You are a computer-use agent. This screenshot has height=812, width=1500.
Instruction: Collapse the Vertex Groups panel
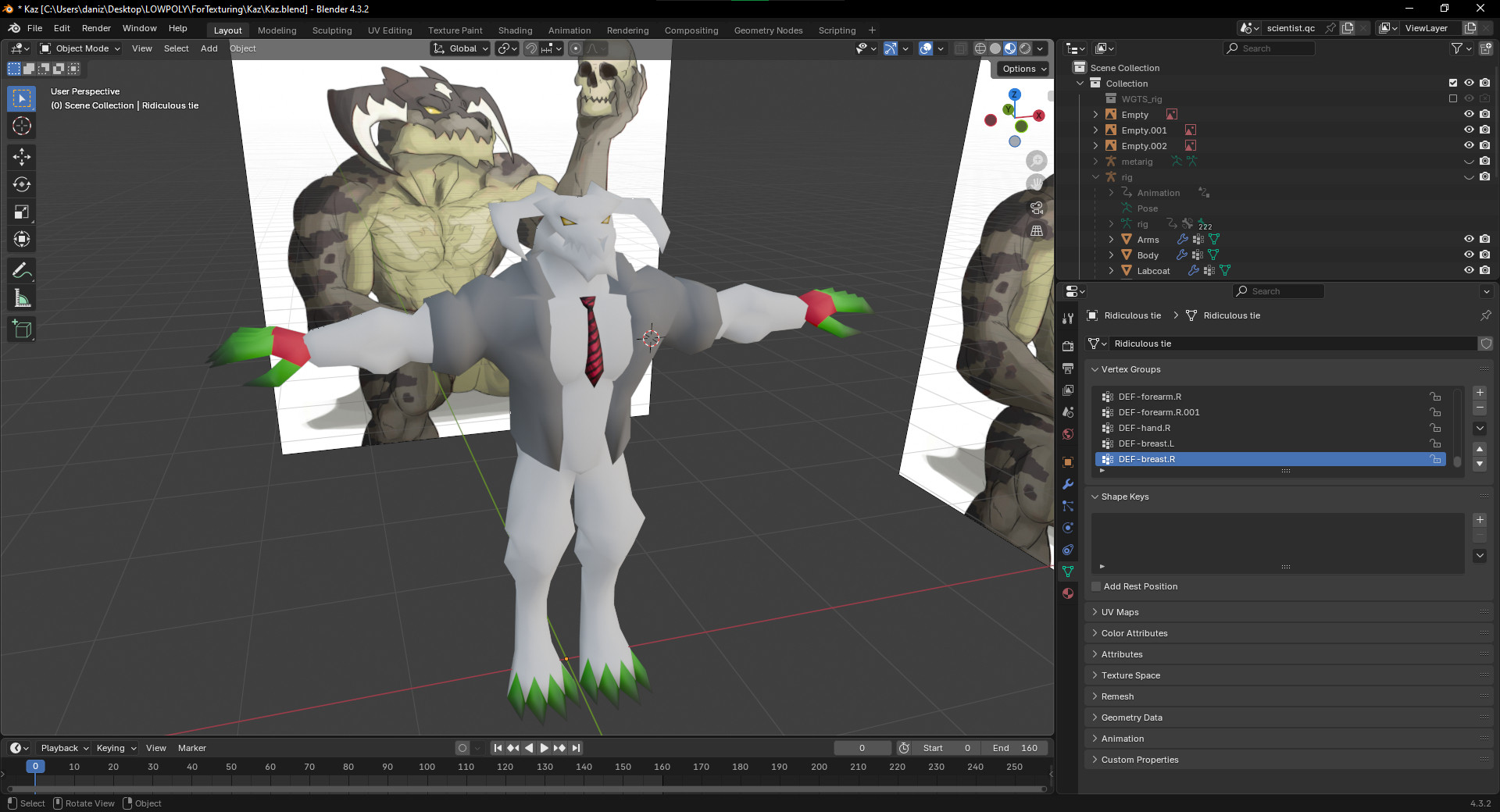point(1130,369)
